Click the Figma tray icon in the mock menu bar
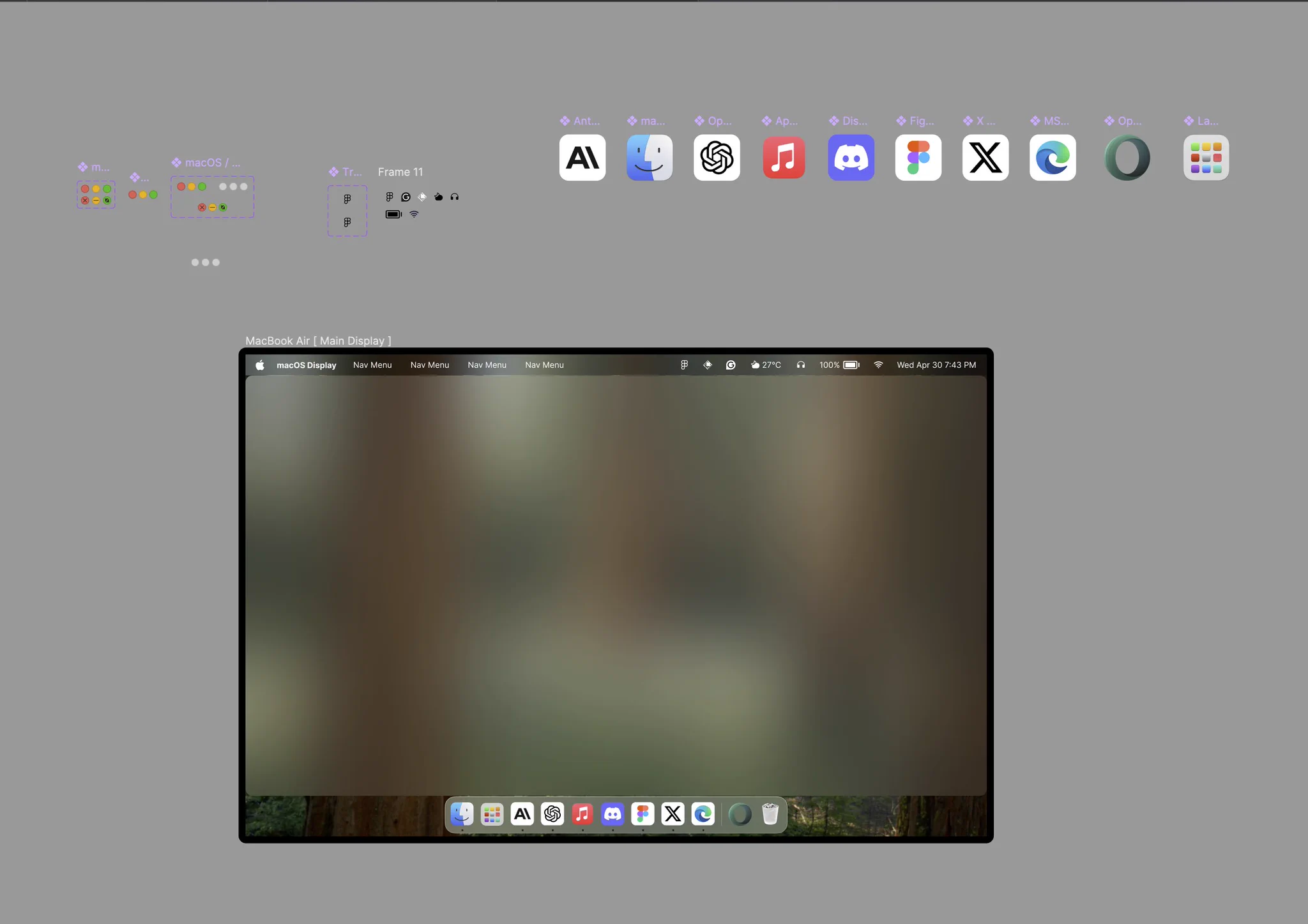 [684, 365]
